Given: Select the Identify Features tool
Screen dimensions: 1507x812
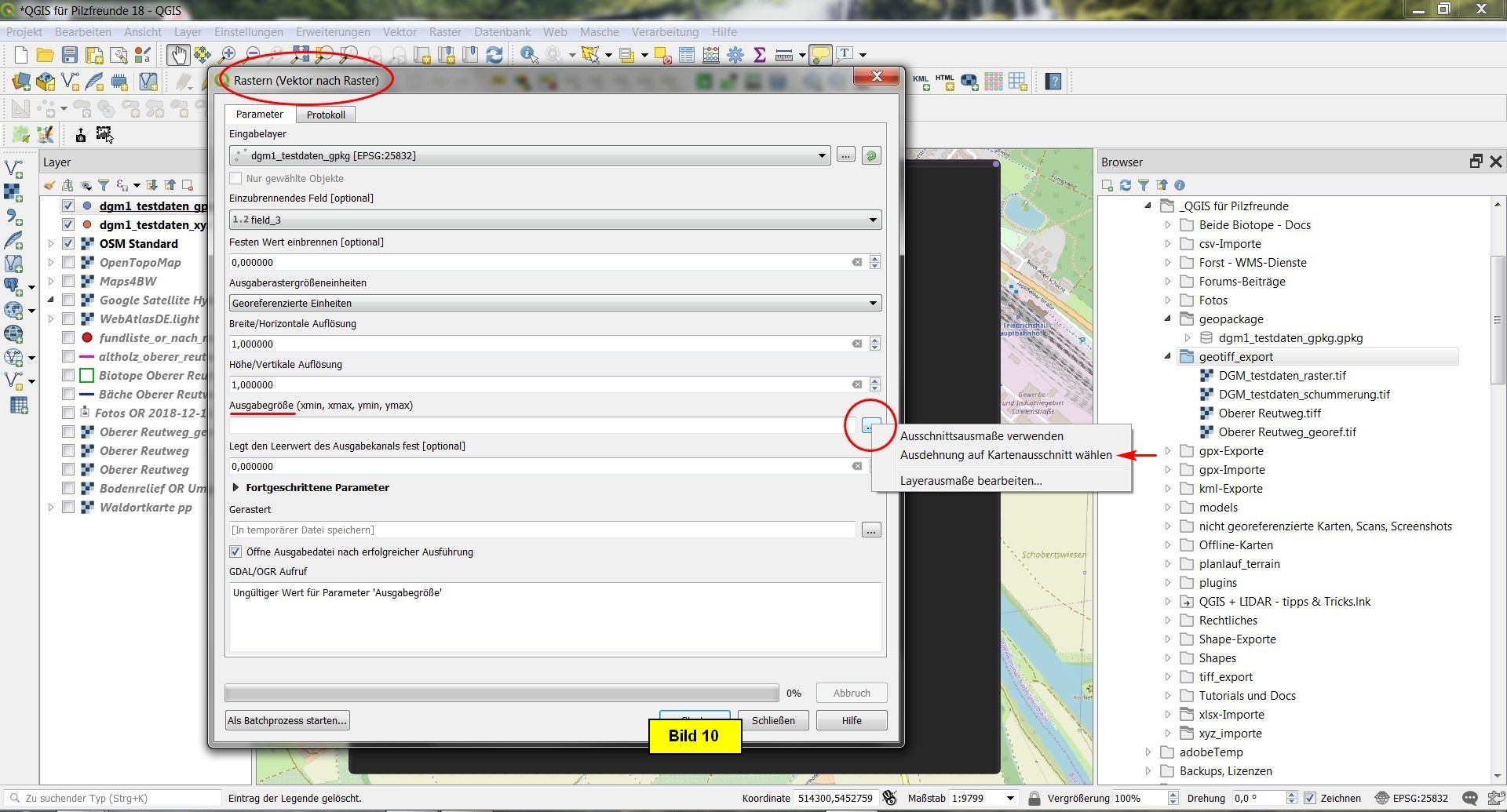Looking at the screenshot, I should (529, 55).
